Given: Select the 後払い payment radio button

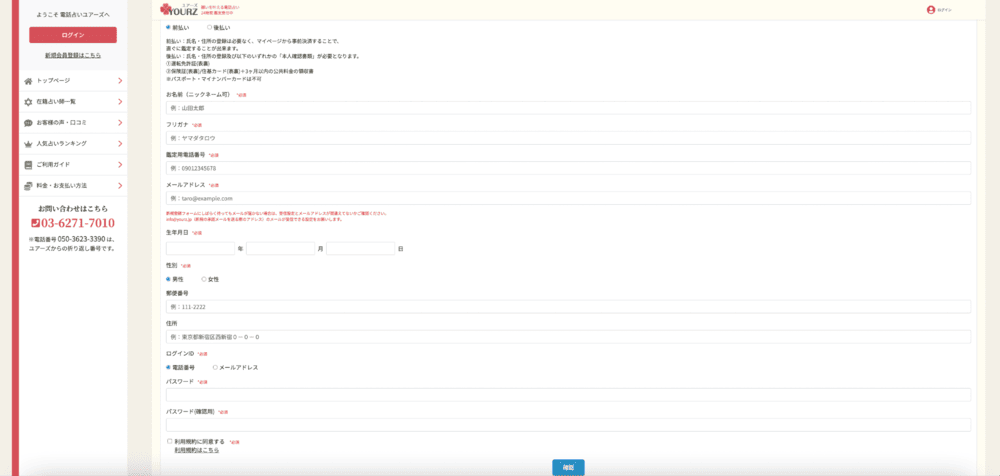Looking at the screenshot, I should tap(210, 27).
